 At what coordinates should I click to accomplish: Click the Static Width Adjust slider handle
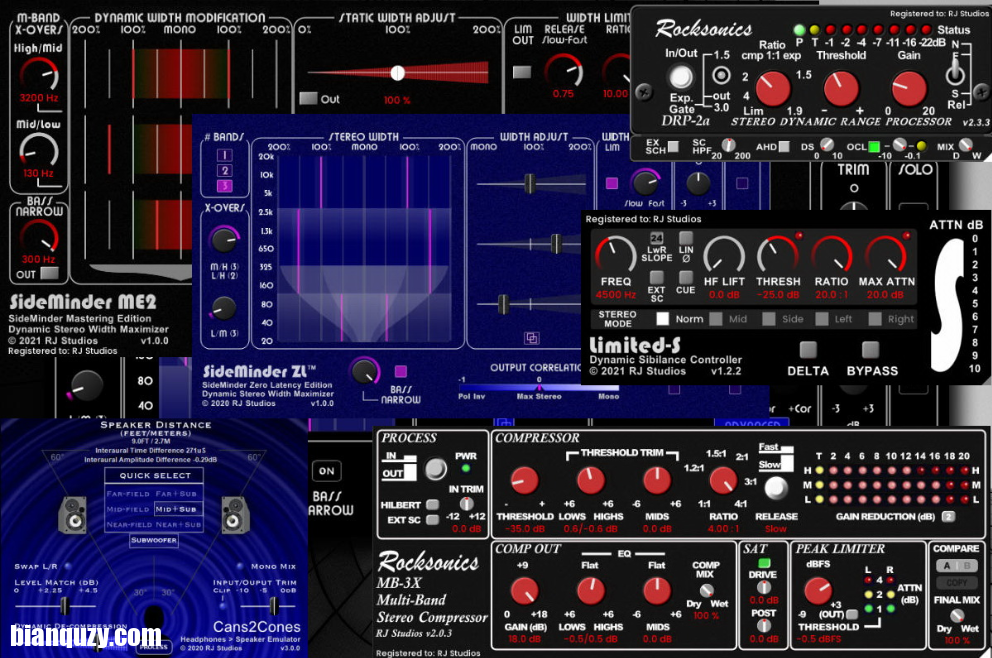pyautogui.click(x=397, y=73)
